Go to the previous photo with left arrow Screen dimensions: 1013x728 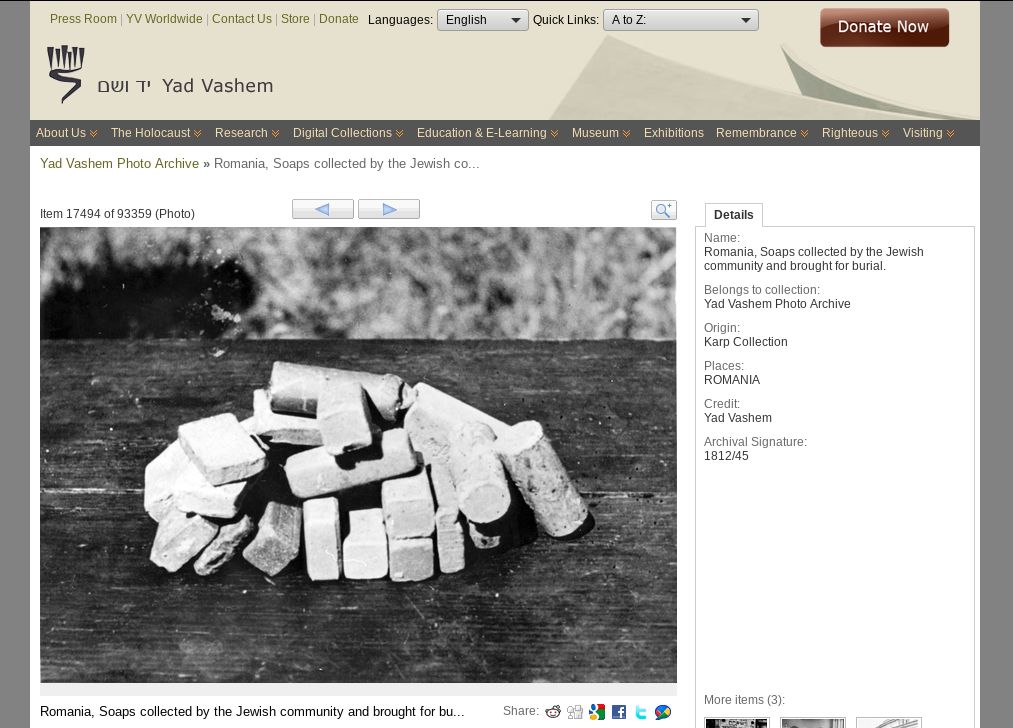coord(322,209)
